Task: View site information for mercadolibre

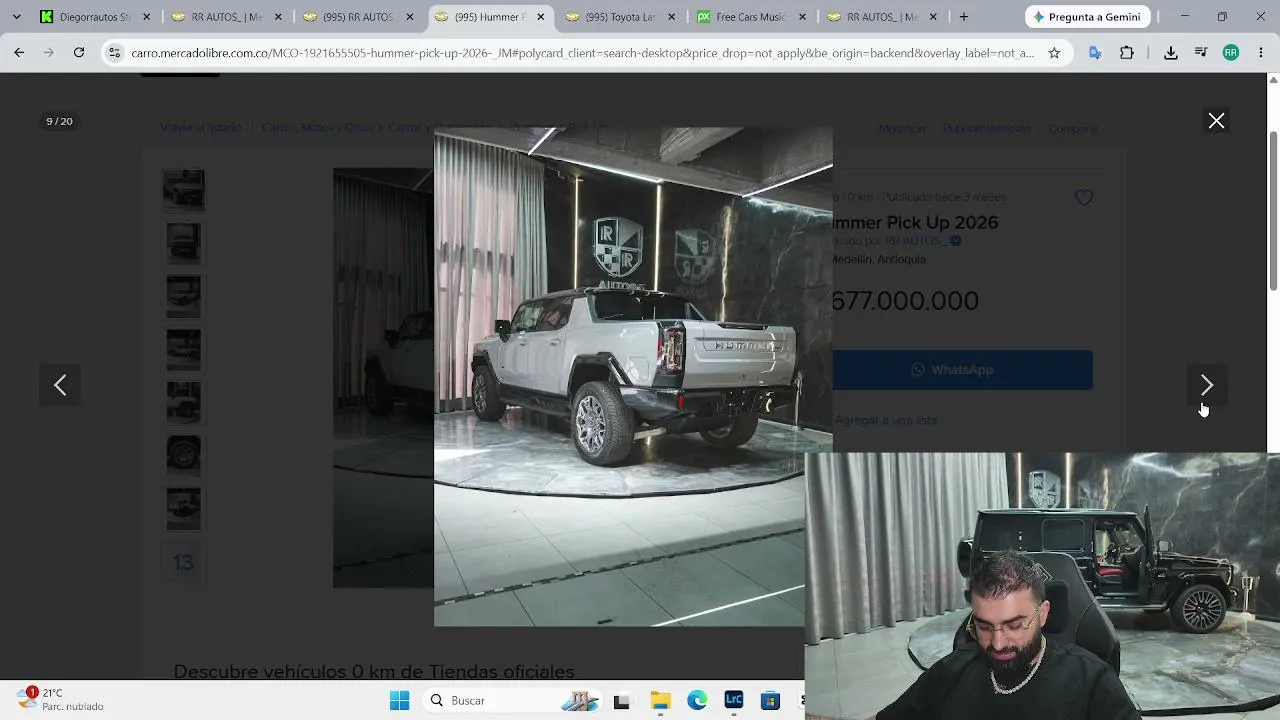Action: point(115,53)
